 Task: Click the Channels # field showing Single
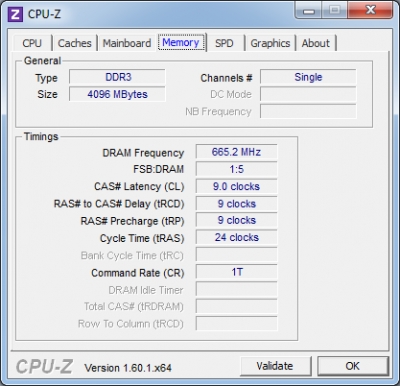point(308,77)
